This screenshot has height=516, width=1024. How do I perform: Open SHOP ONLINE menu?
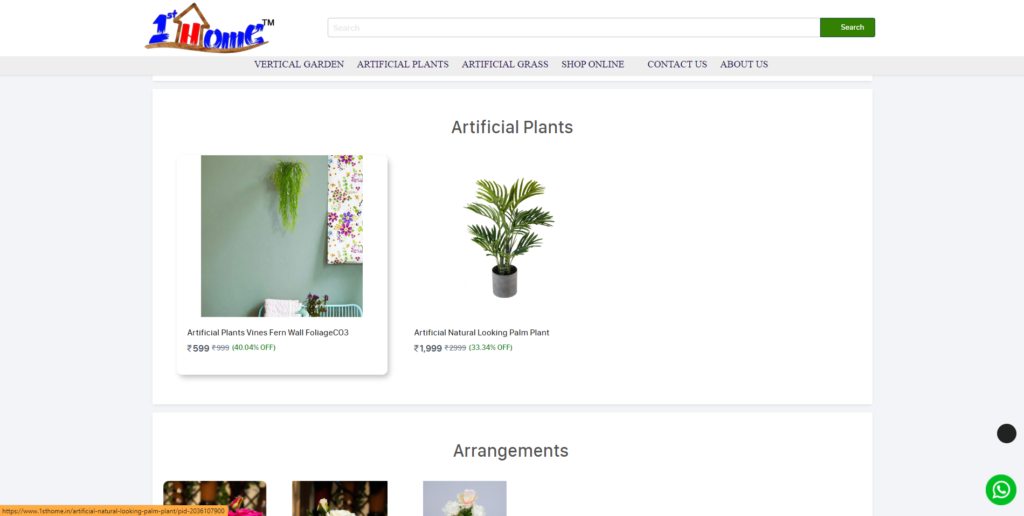tap(592, 65)
